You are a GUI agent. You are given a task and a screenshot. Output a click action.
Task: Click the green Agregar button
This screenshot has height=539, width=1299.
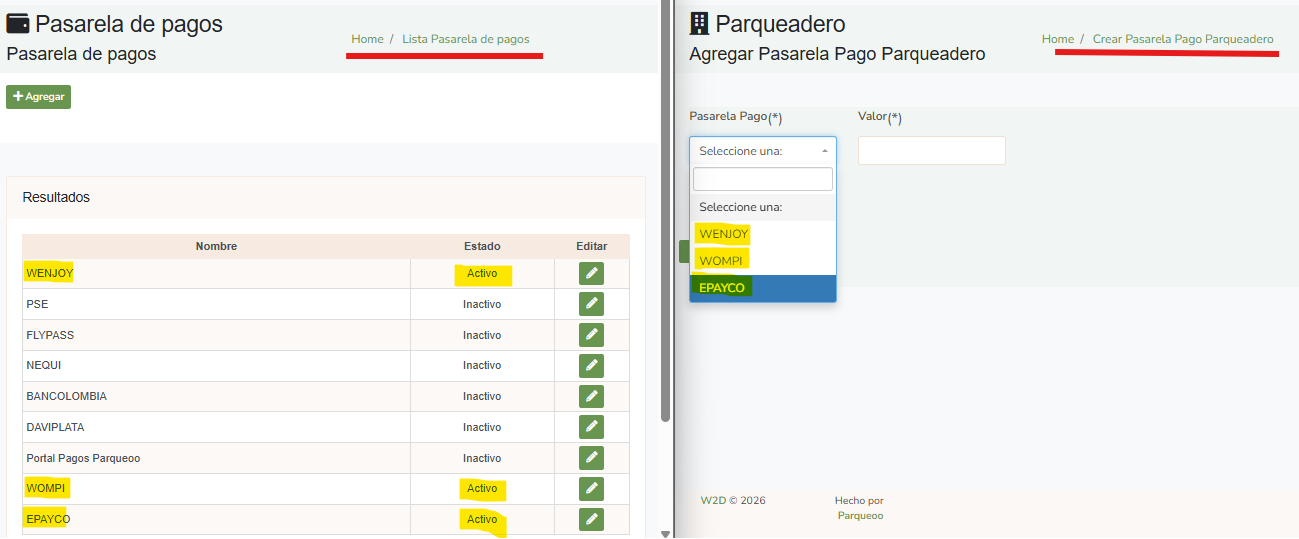click(38, 97)
